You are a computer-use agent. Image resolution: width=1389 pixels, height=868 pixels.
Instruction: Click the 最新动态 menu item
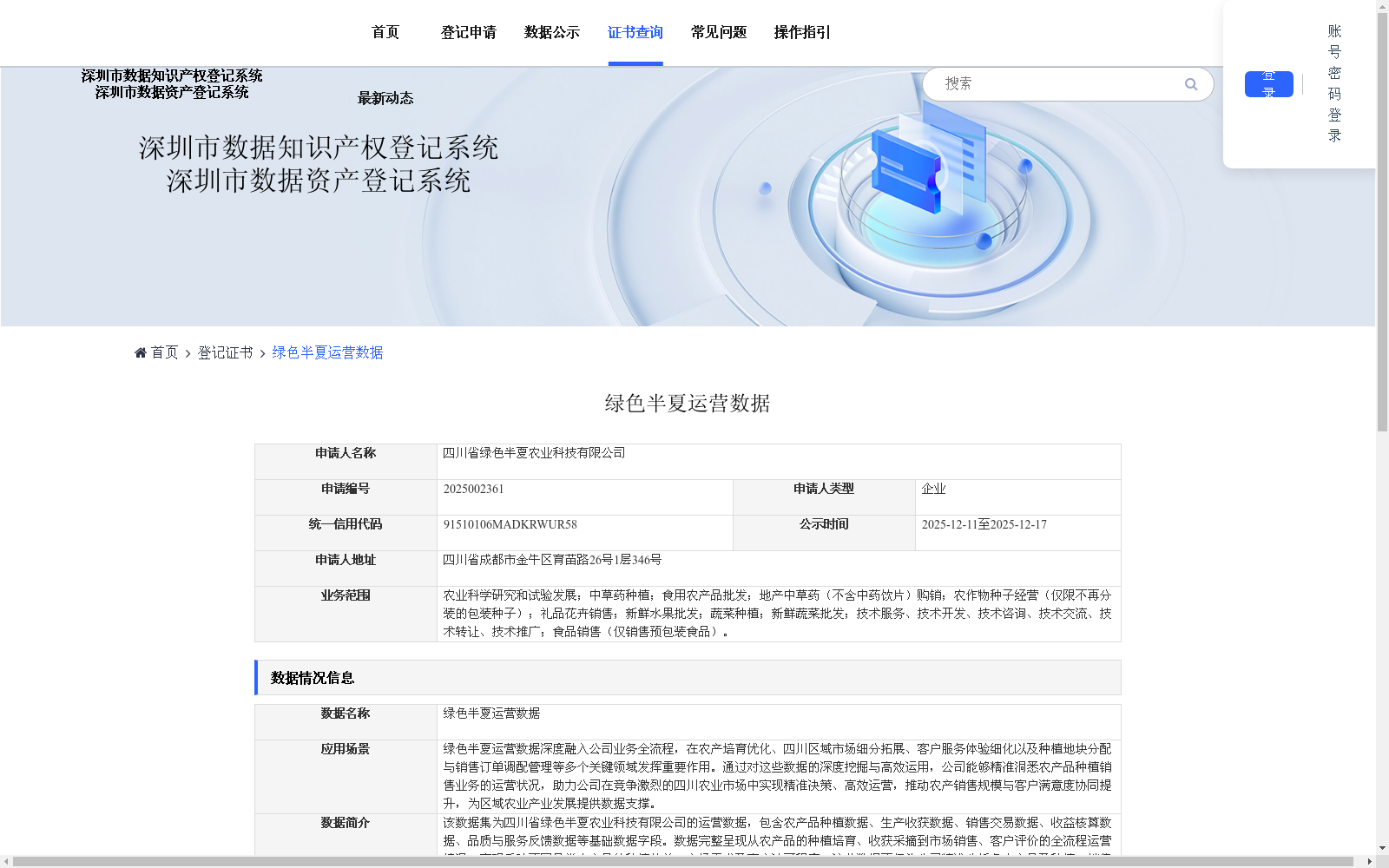click(385, 98)
